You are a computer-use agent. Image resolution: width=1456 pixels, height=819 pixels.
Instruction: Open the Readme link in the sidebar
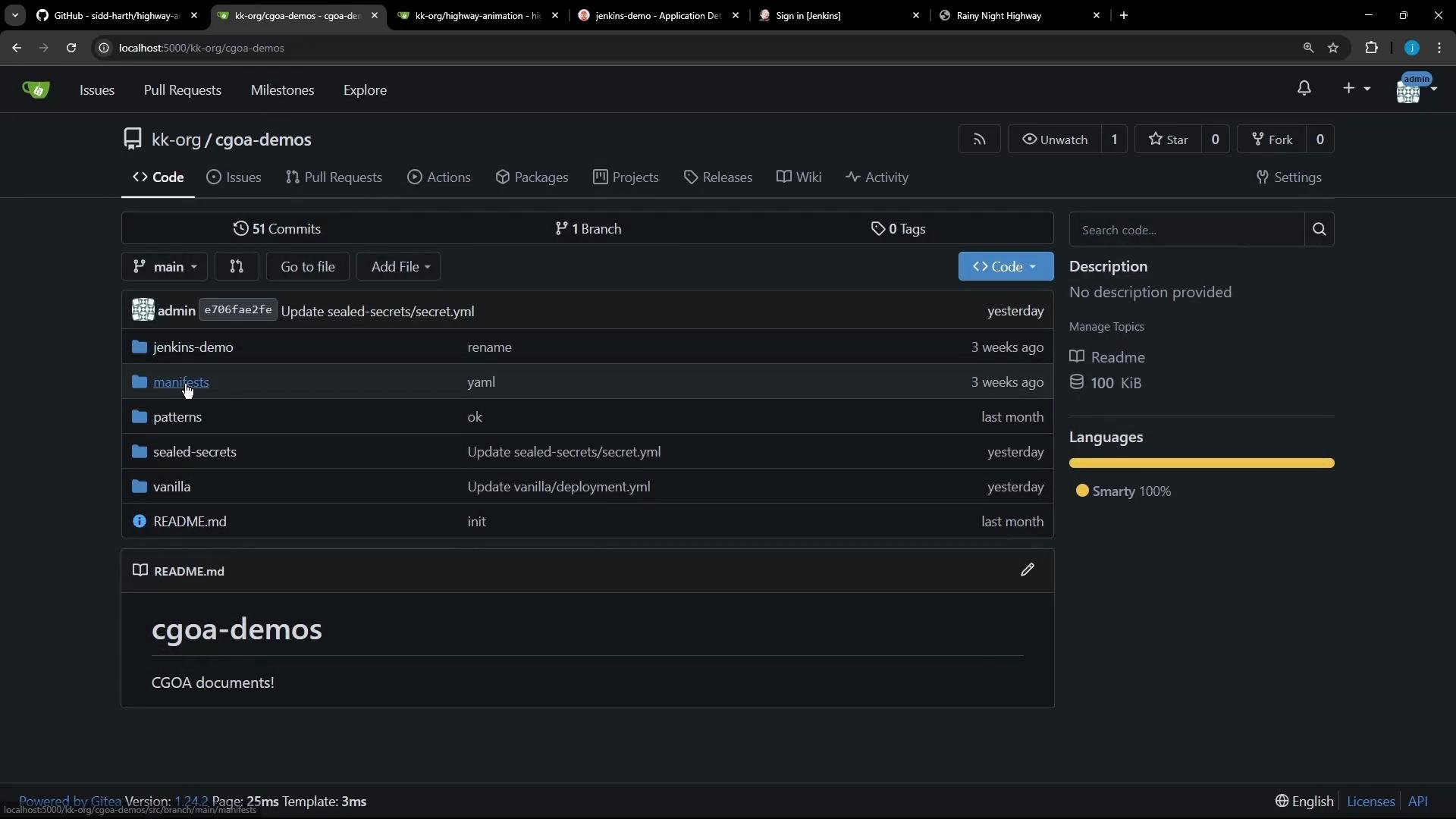click(1107, 357)
